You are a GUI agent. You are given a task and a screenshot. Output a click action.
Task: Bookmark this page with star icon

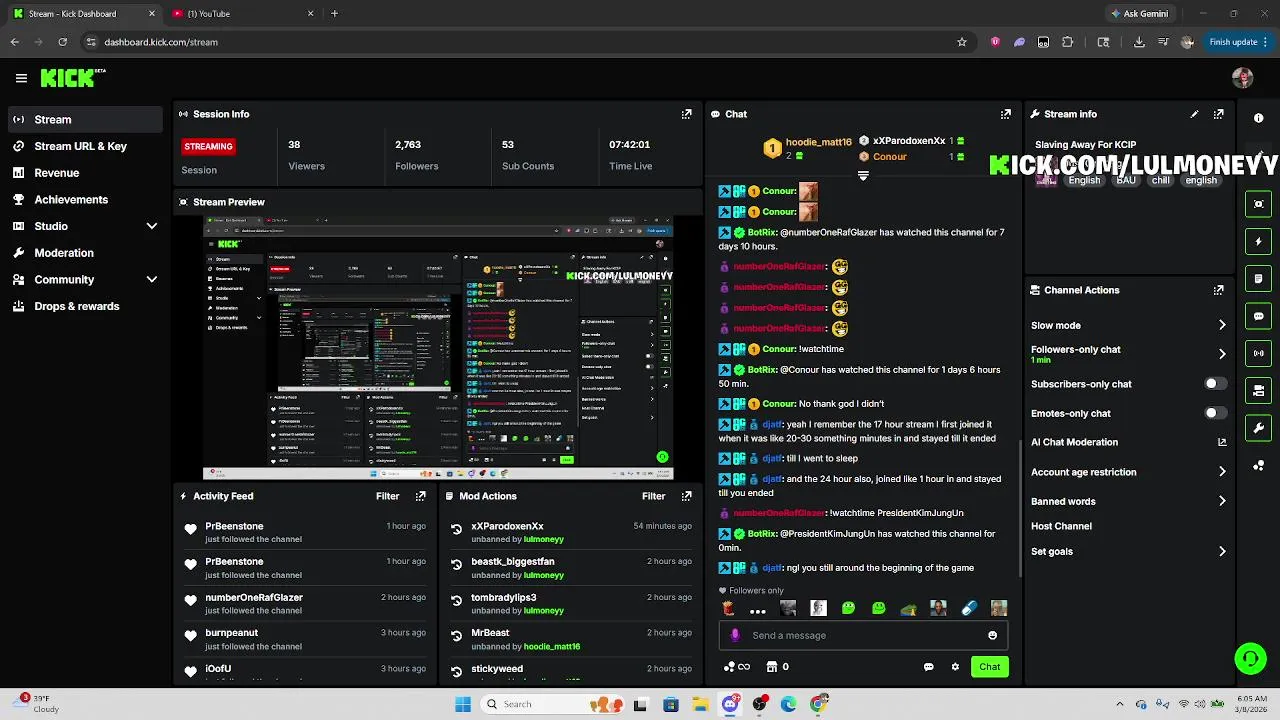pyautogui.click(x=962, y=42)
